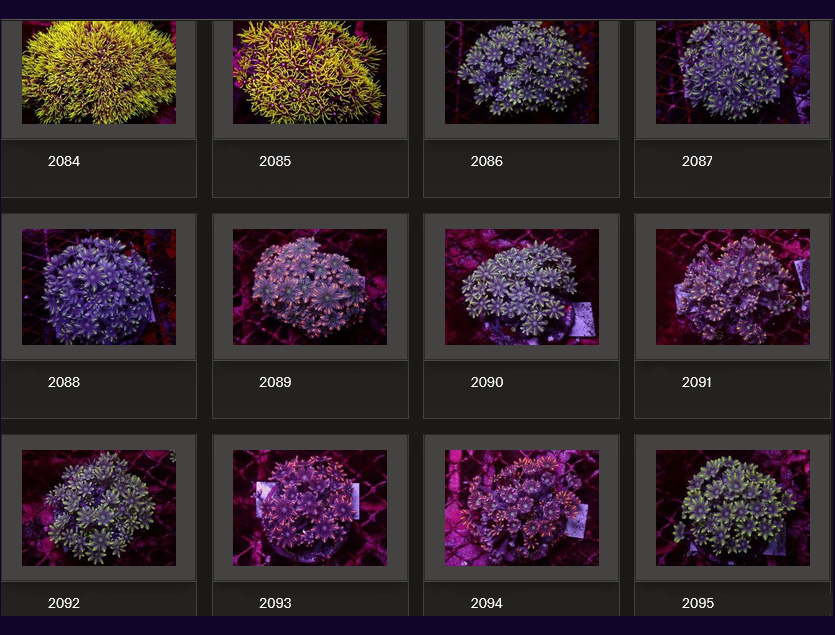Select the label text 2089
Image resolution: width=835 pixels, height=635 pixels.
[275, 382]
